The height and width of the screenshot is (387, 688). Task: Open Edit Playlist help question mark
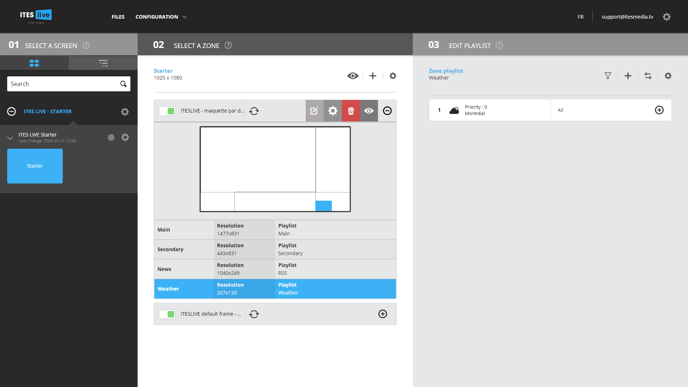pos(499,45)
